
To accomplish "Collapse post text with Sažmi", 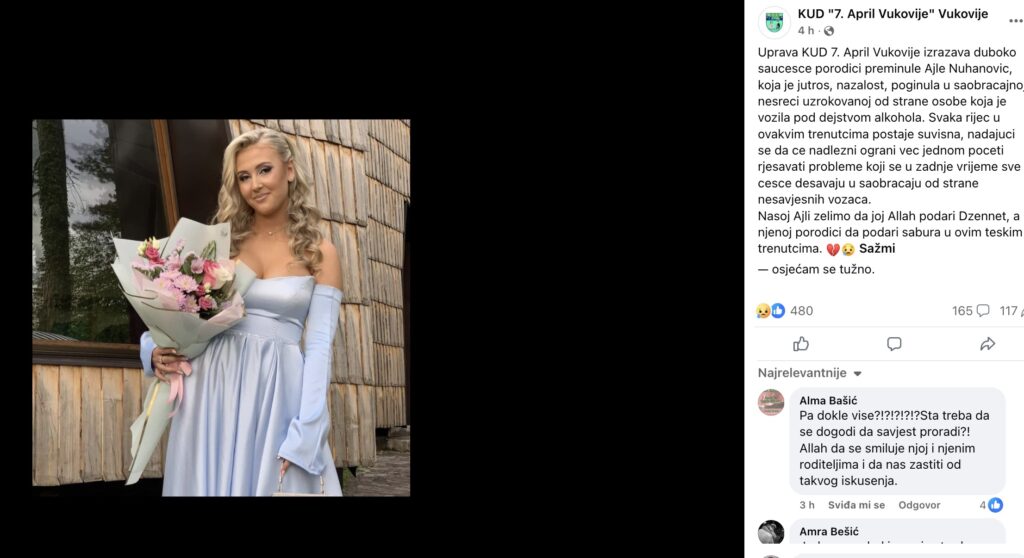I will tap(877, 248).
